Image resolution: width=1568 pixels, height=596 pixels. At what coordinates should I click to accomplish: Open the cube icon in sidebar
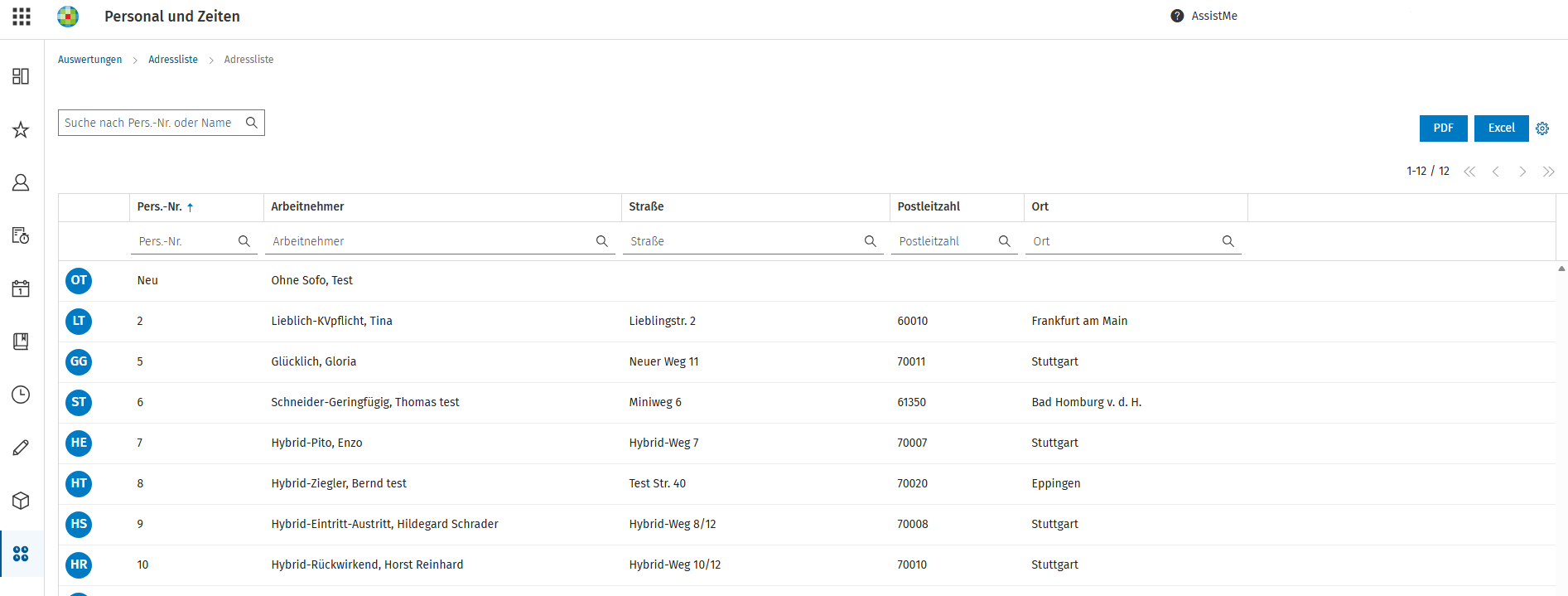(21, 501)
